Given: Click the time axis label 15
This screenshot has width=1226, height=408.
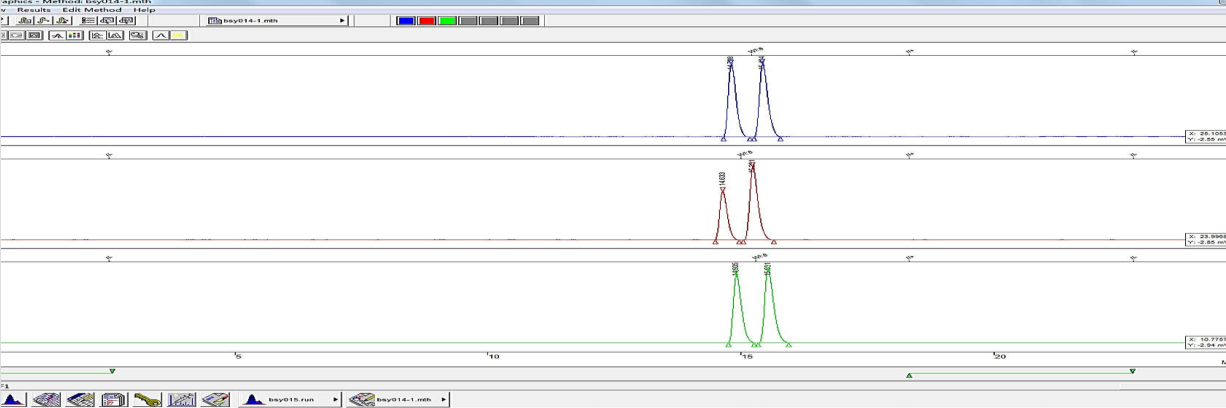Looking at the screenshot, I should (x=748, y=356).
